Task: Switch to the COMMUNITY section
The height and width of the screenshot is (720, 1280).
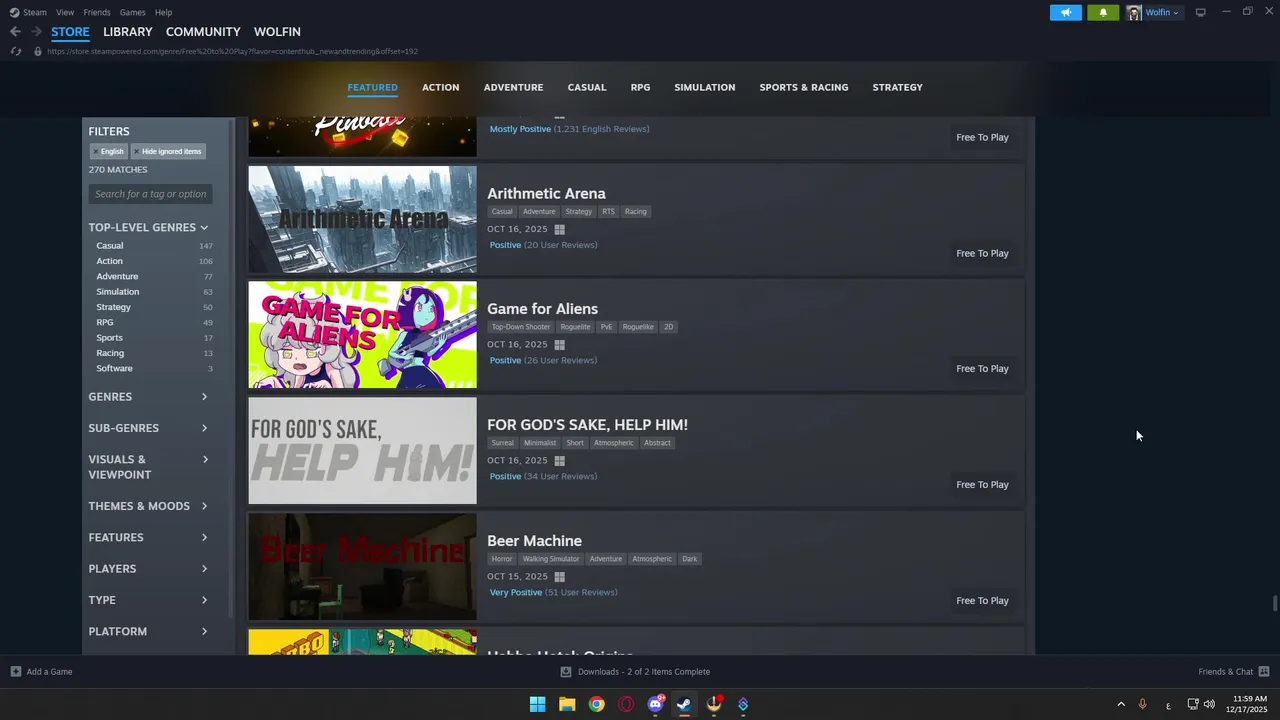Action: click(203, 32)
